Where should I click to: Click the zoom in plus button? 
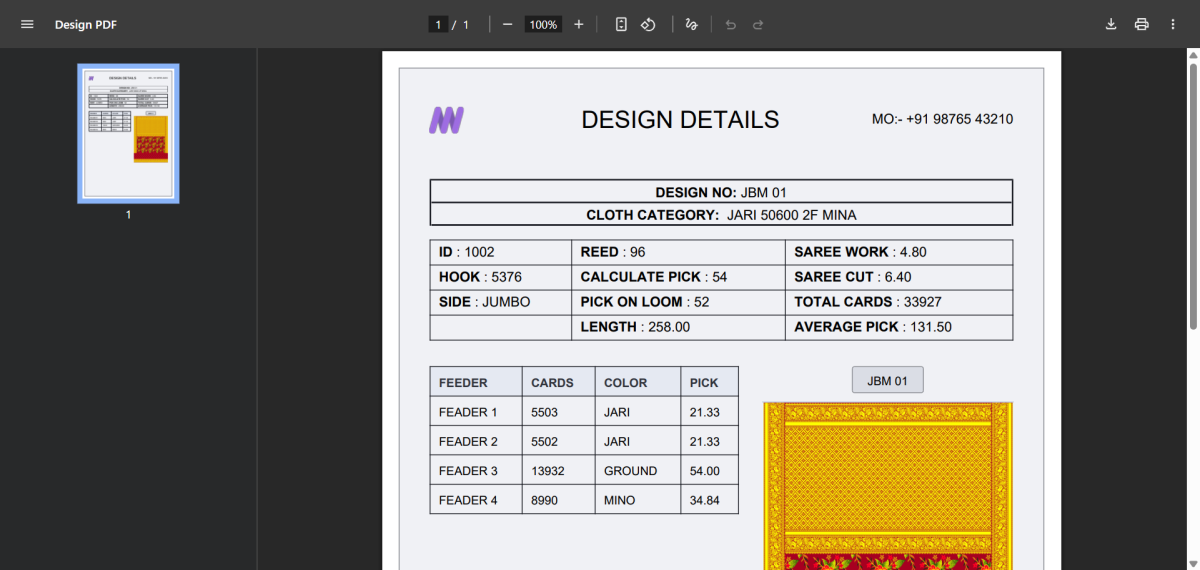[579, 24]
